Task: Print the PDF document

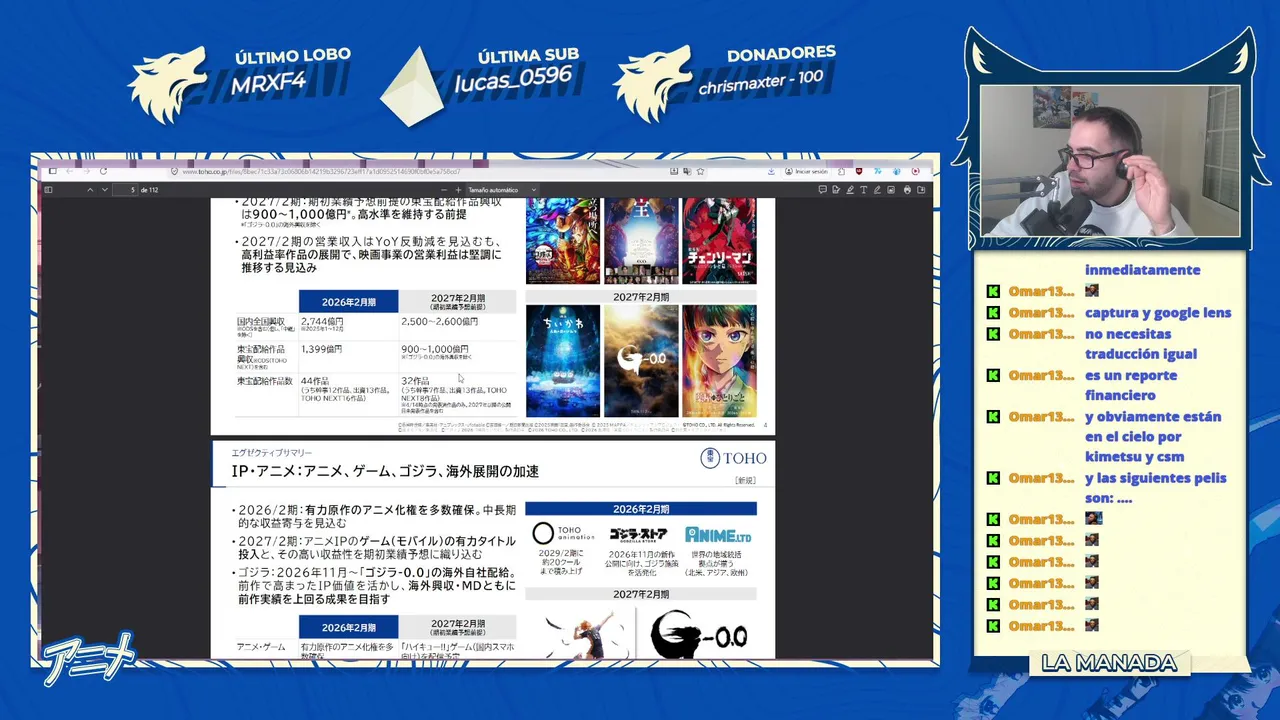Action: [907, 190]
